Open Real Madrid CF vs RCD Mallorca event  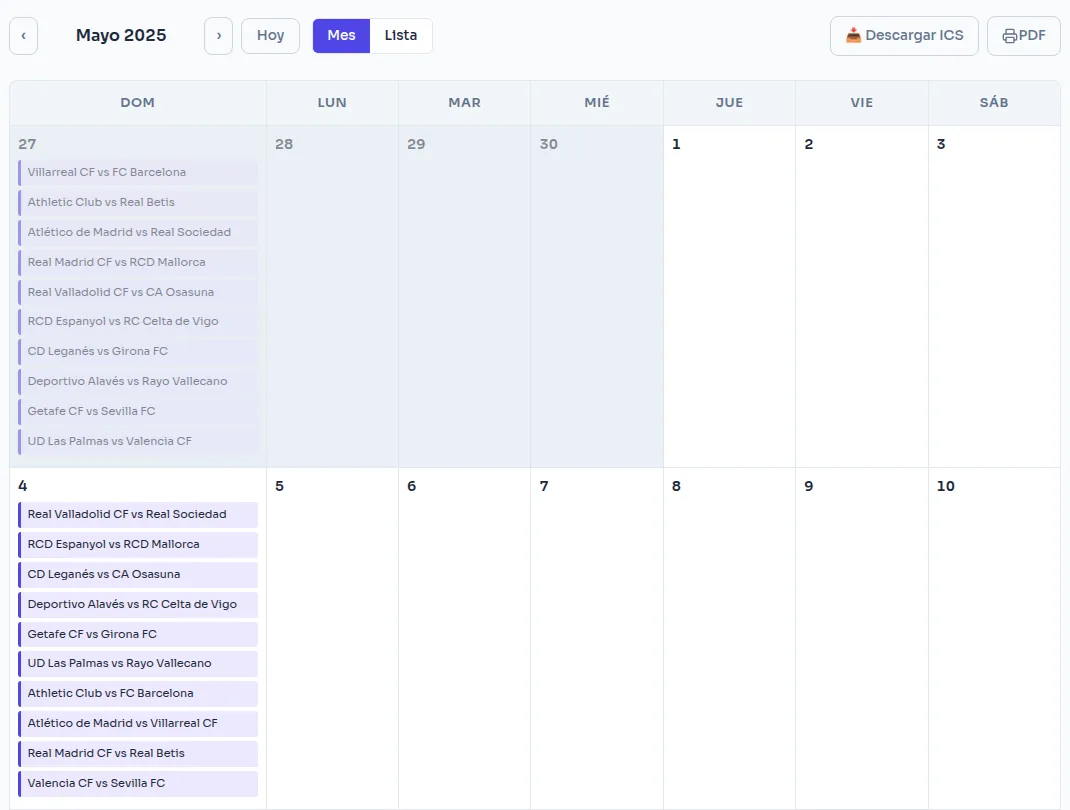coord(138,262)
